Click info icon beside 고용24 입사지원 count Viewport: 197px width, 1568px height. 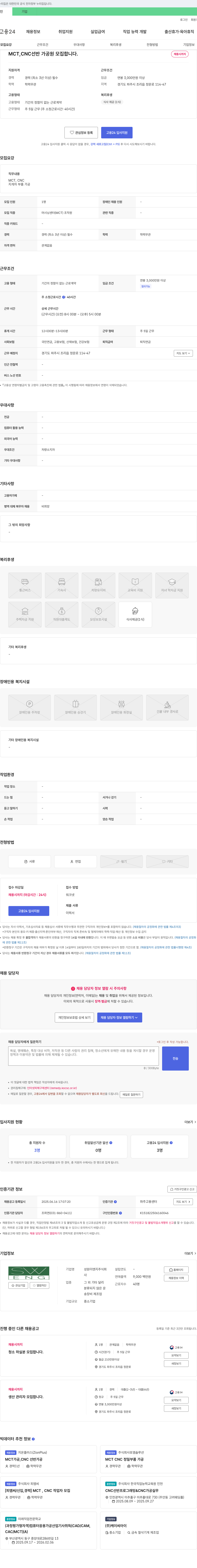click(x=171, y=1143)
